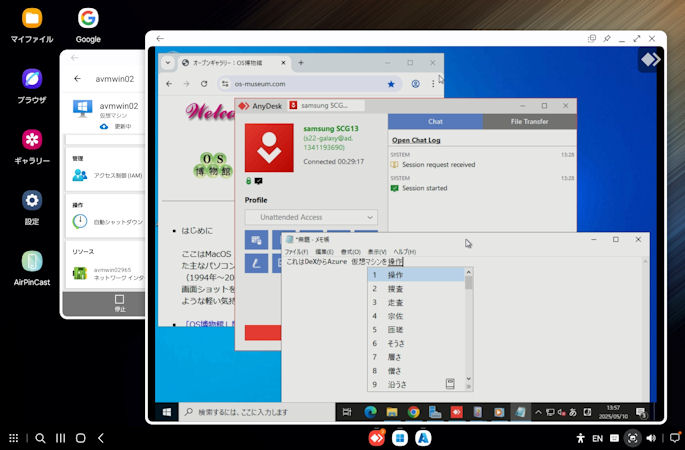Viewport: 685px width, 450px height.
Task: Expand hidden tray icons on remote taskbar
Action: (x=538, y=412)
